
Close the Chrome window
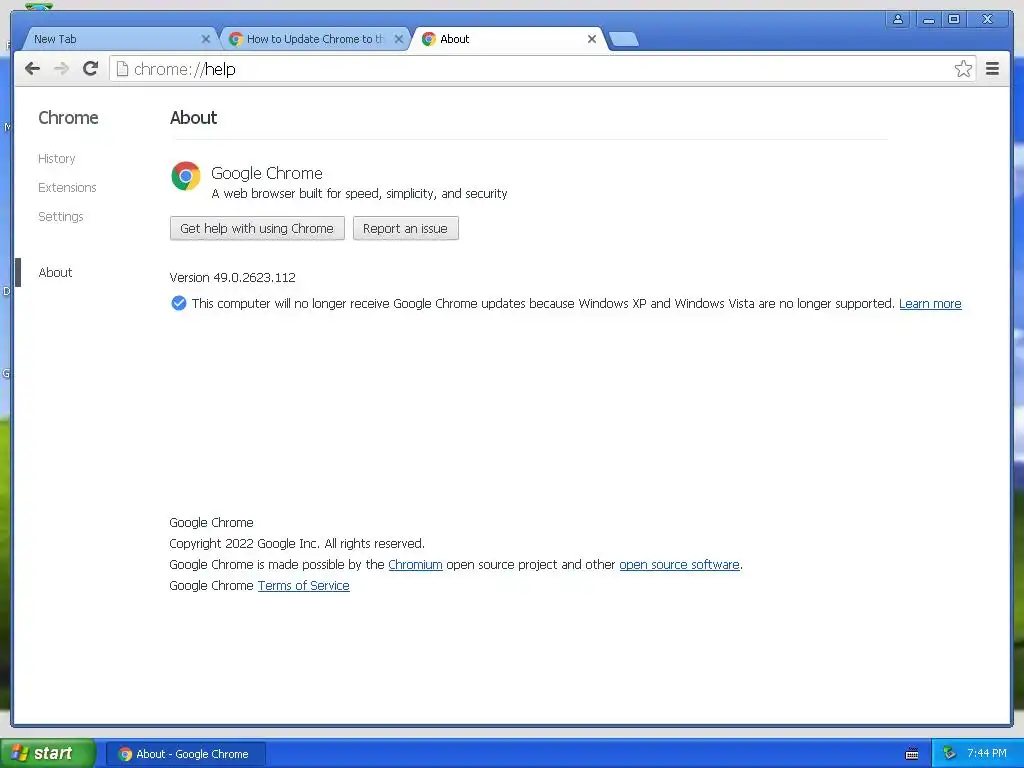(987, 19)
